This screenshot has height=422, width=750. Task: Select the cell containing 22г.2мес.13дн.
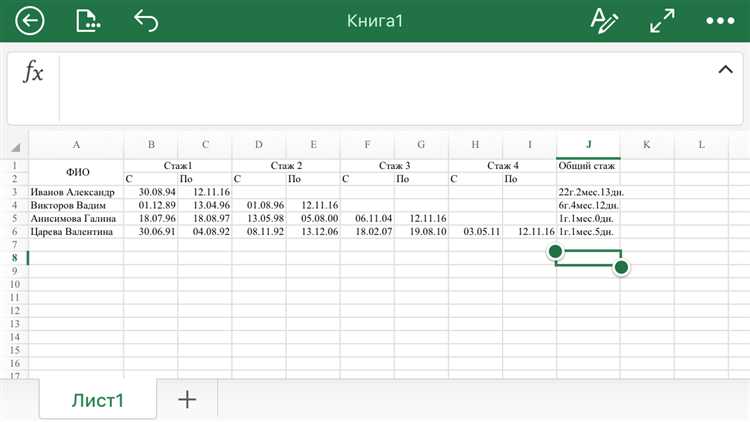tap(588, 192)
